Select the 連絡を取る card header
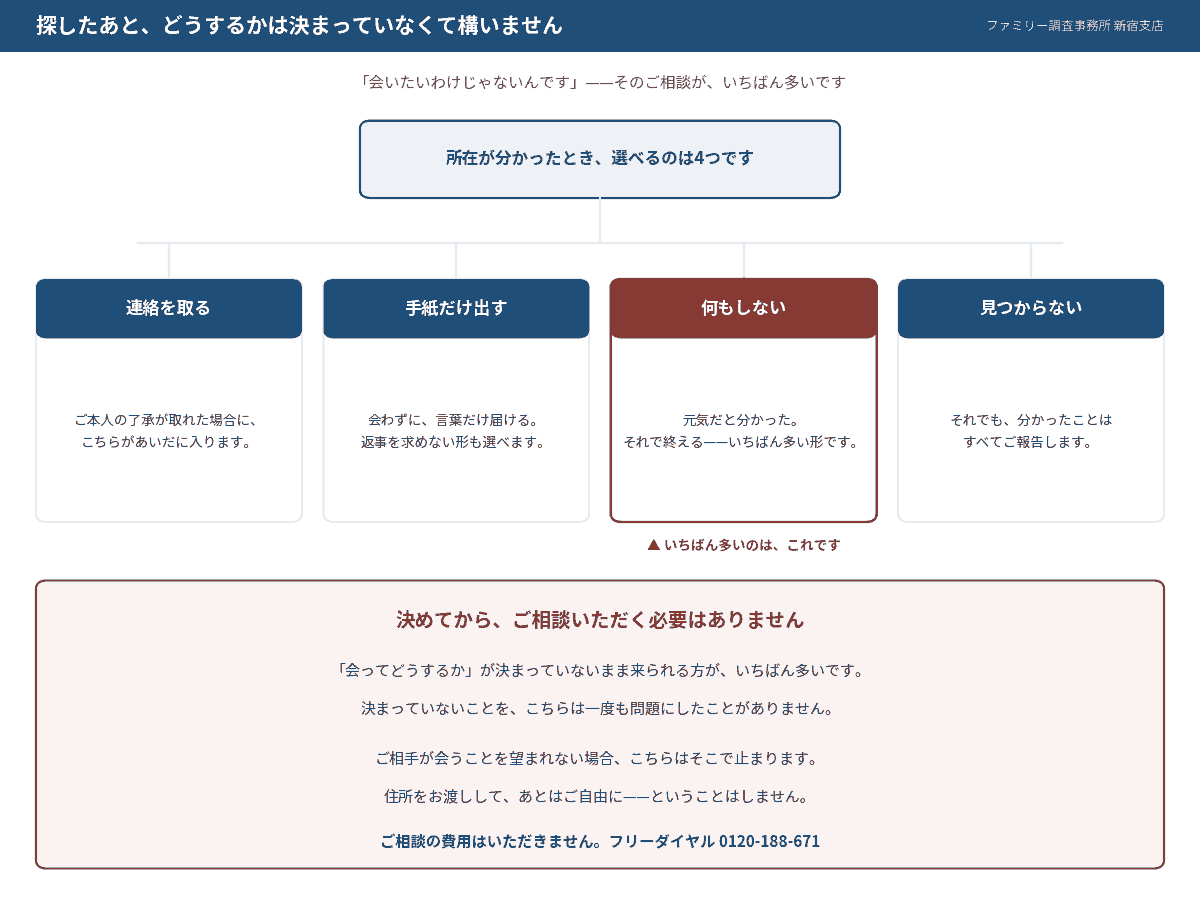This screenshot has height=900, width=1200. point(169,308)
